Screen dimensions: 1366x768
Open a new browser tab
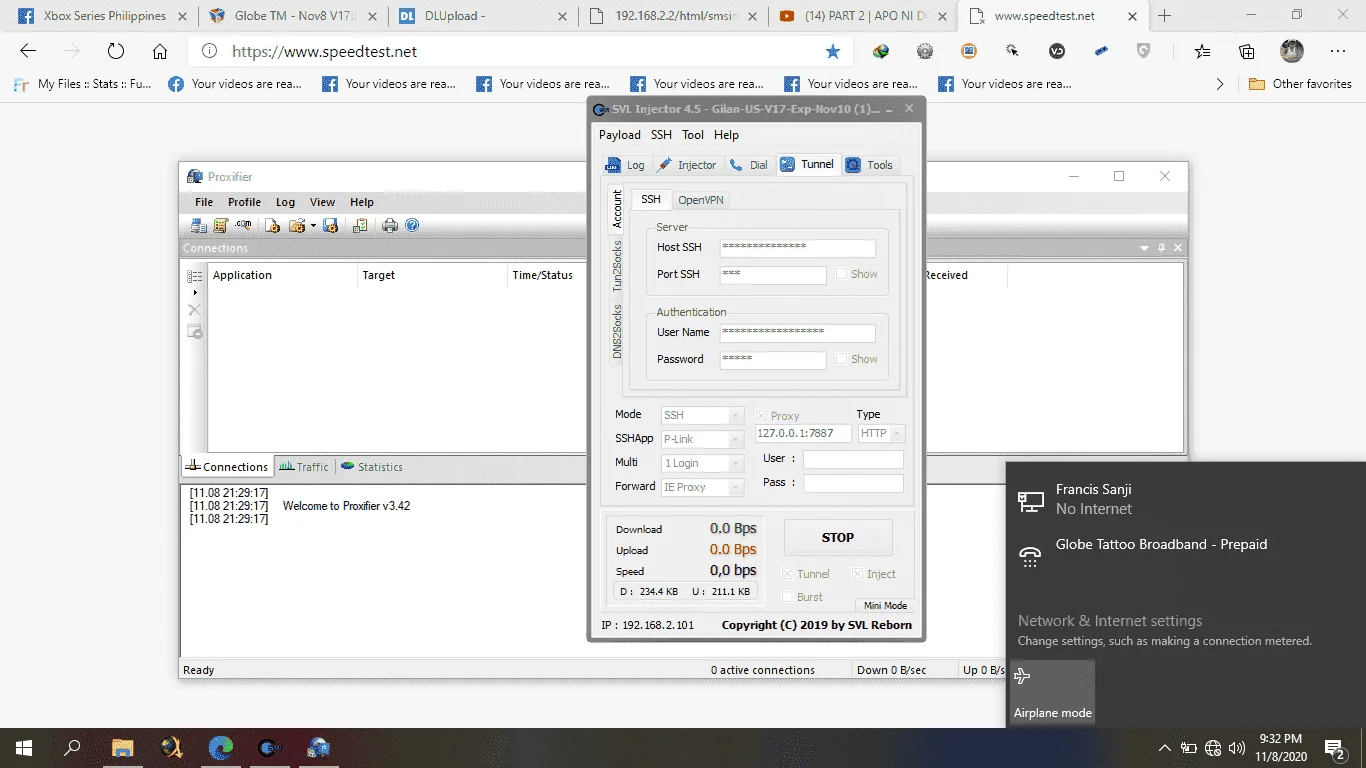tap(1164, 16)
